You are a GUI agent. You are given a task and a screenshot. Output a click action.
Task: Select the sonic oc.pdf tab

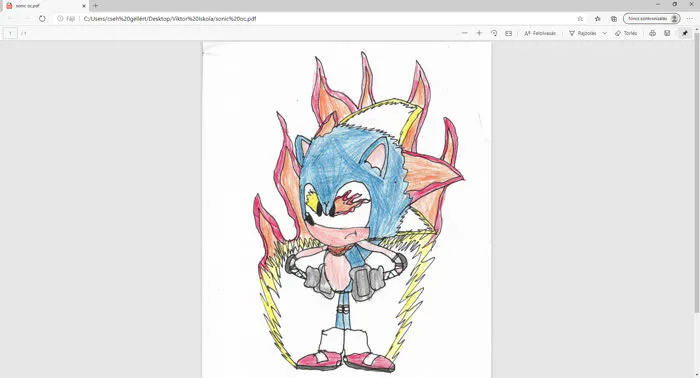tap(45, 6)
